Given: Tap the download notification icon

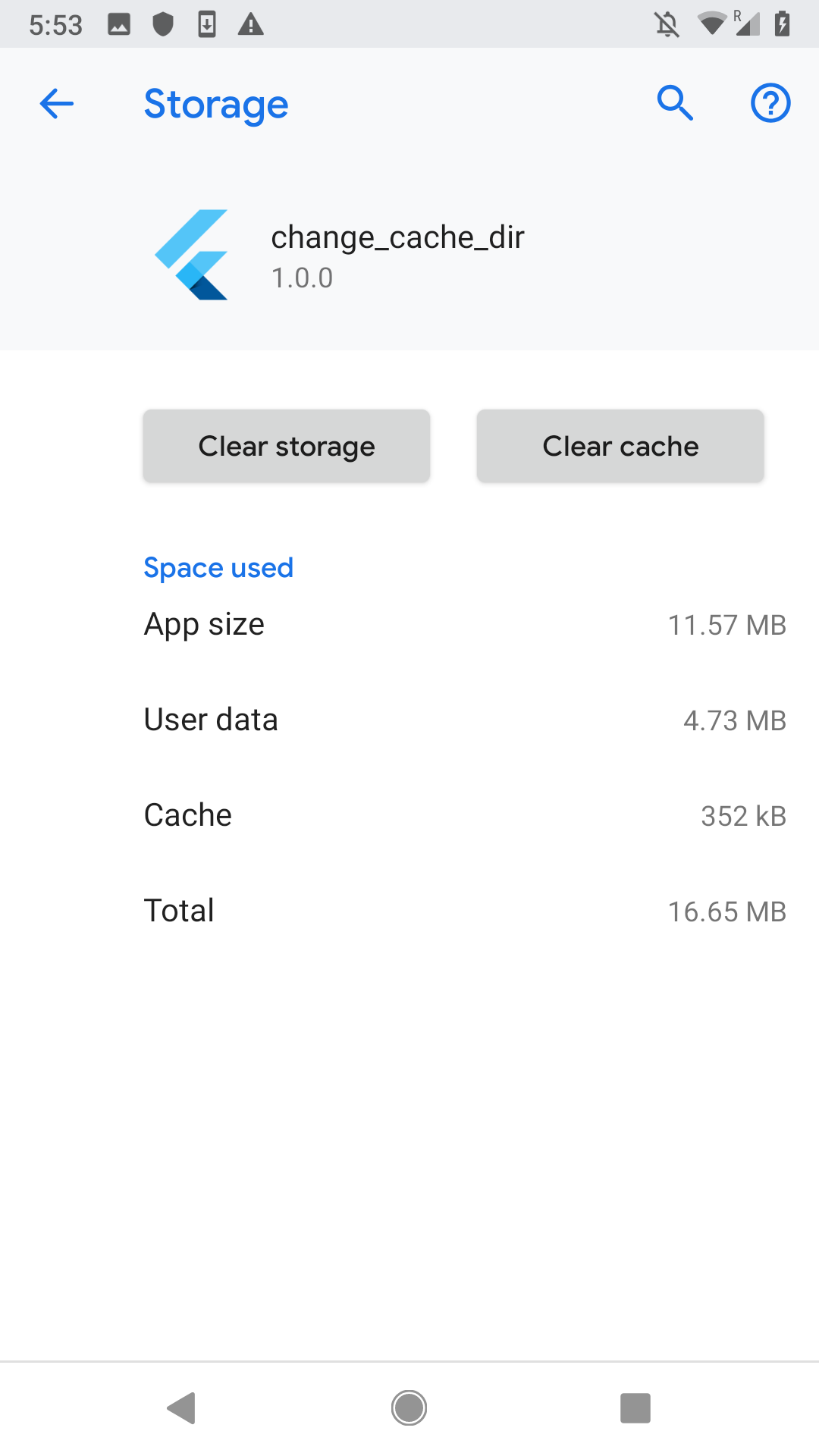Looking at the screenshot, I should [x=207, y=25].
